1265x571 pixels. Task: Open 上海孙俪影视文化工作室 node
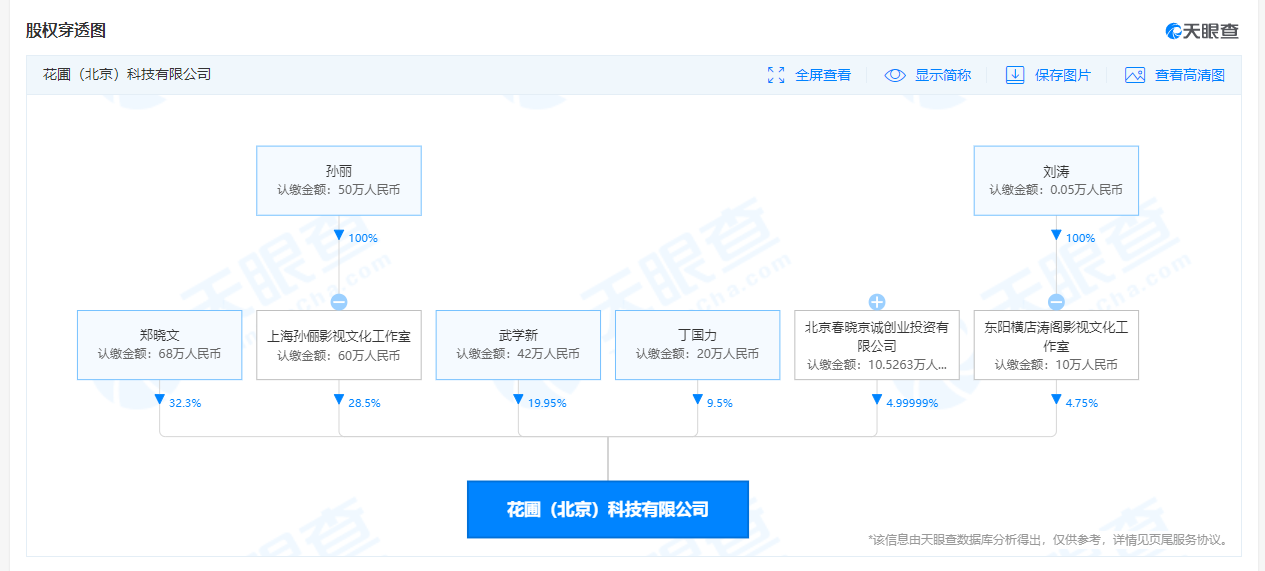click(339, 345)
